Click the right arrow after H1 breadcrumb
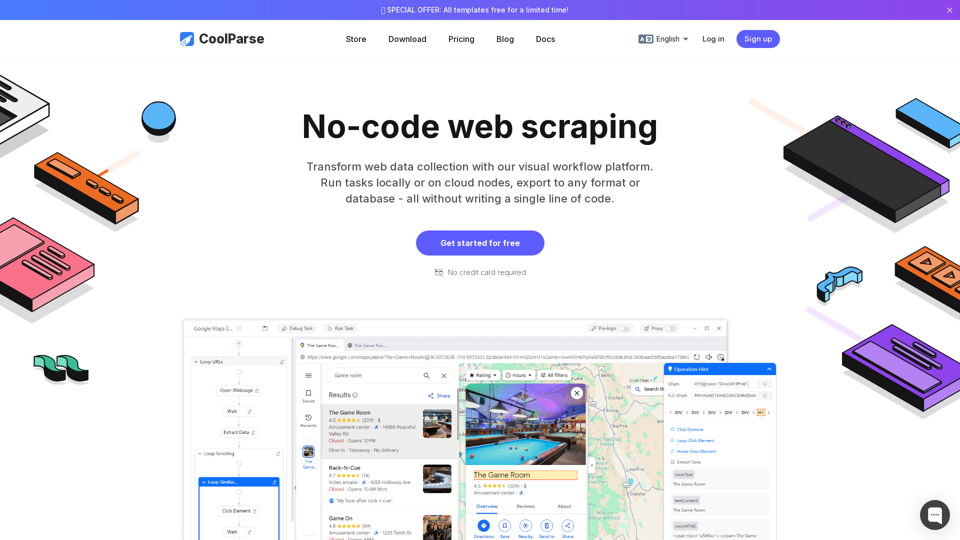960x540 pixels. (769, 413)
